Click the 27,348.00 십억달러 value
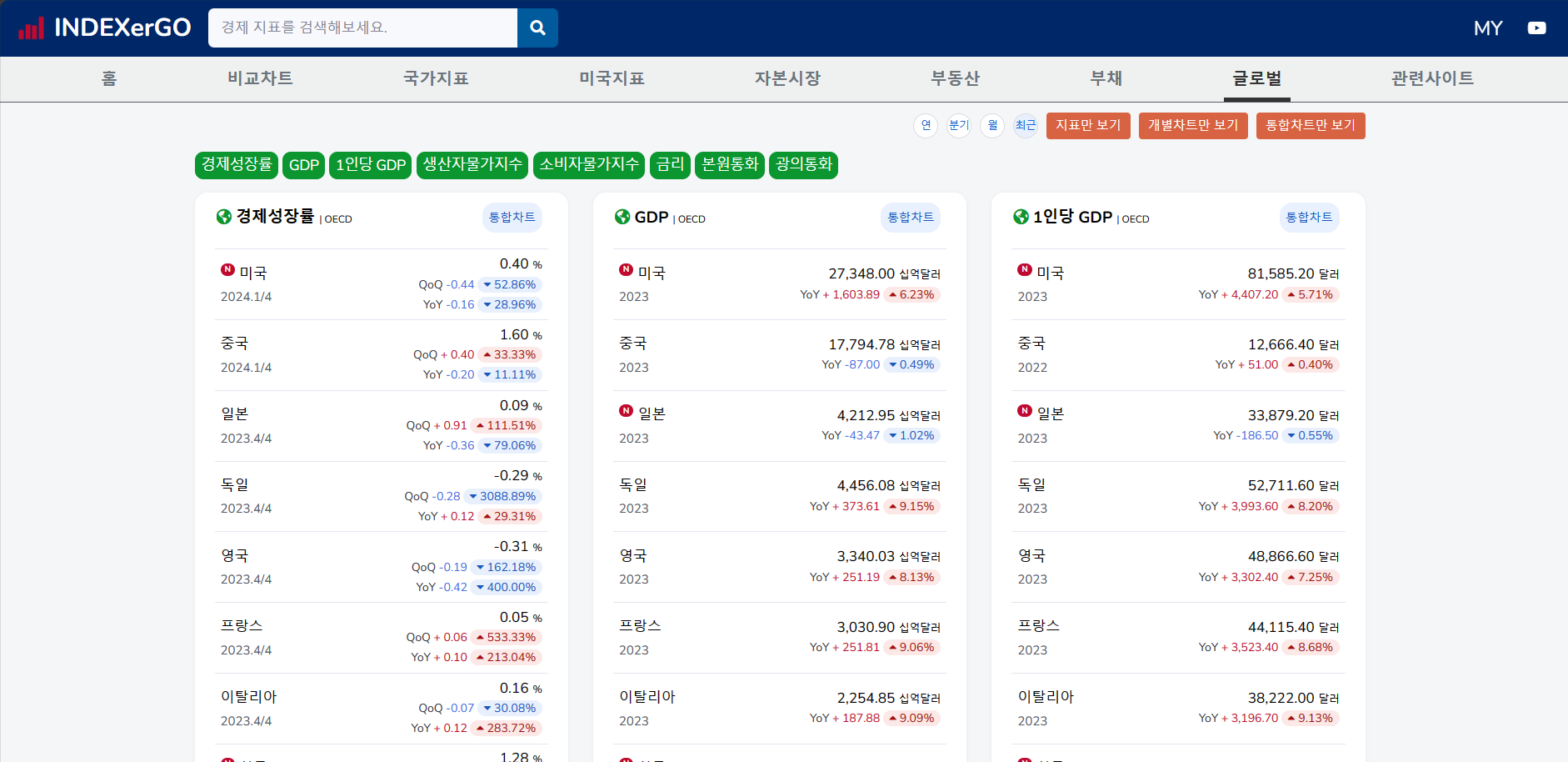Image resolution: width=1568 pixels, height=762 pixels. (x=884, y=273)
